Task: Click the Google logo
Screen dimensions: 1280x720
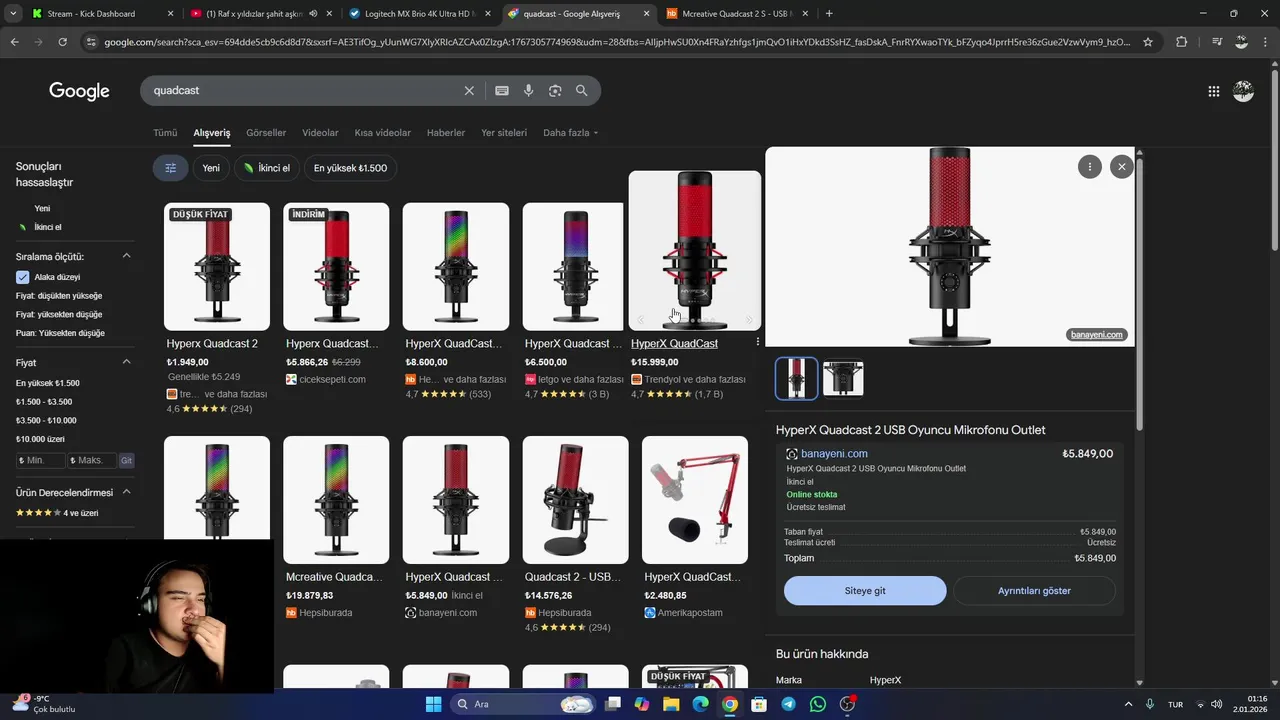Action: pos(79,91)
